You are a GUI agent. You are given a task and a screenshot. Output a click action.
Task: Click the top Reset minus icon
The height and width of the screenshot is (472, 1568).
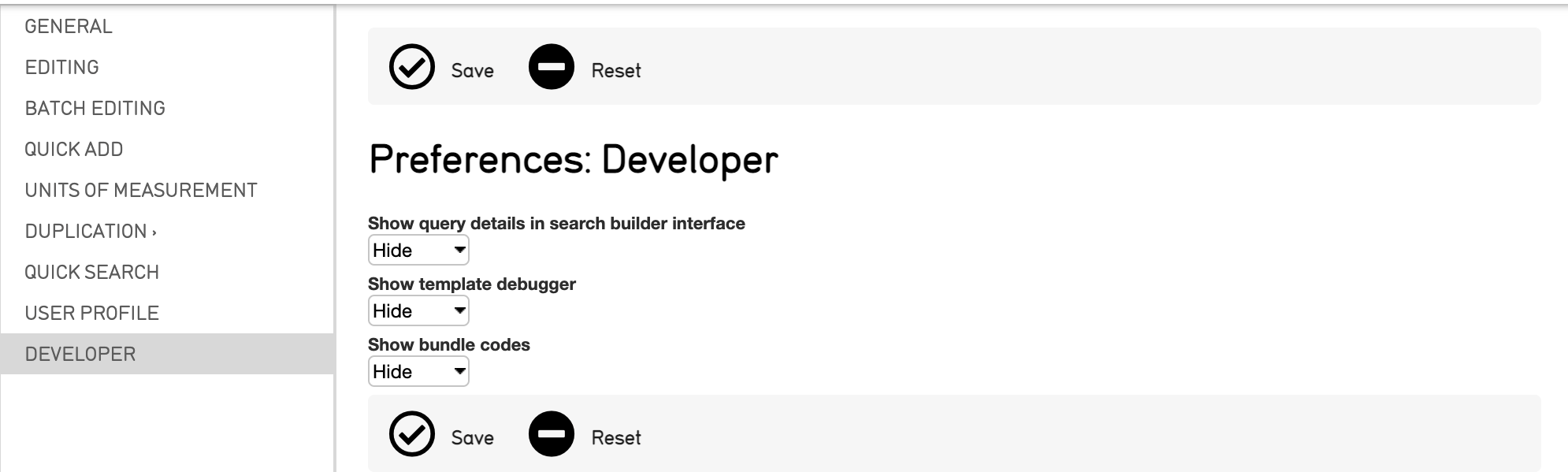pos(552,67)
